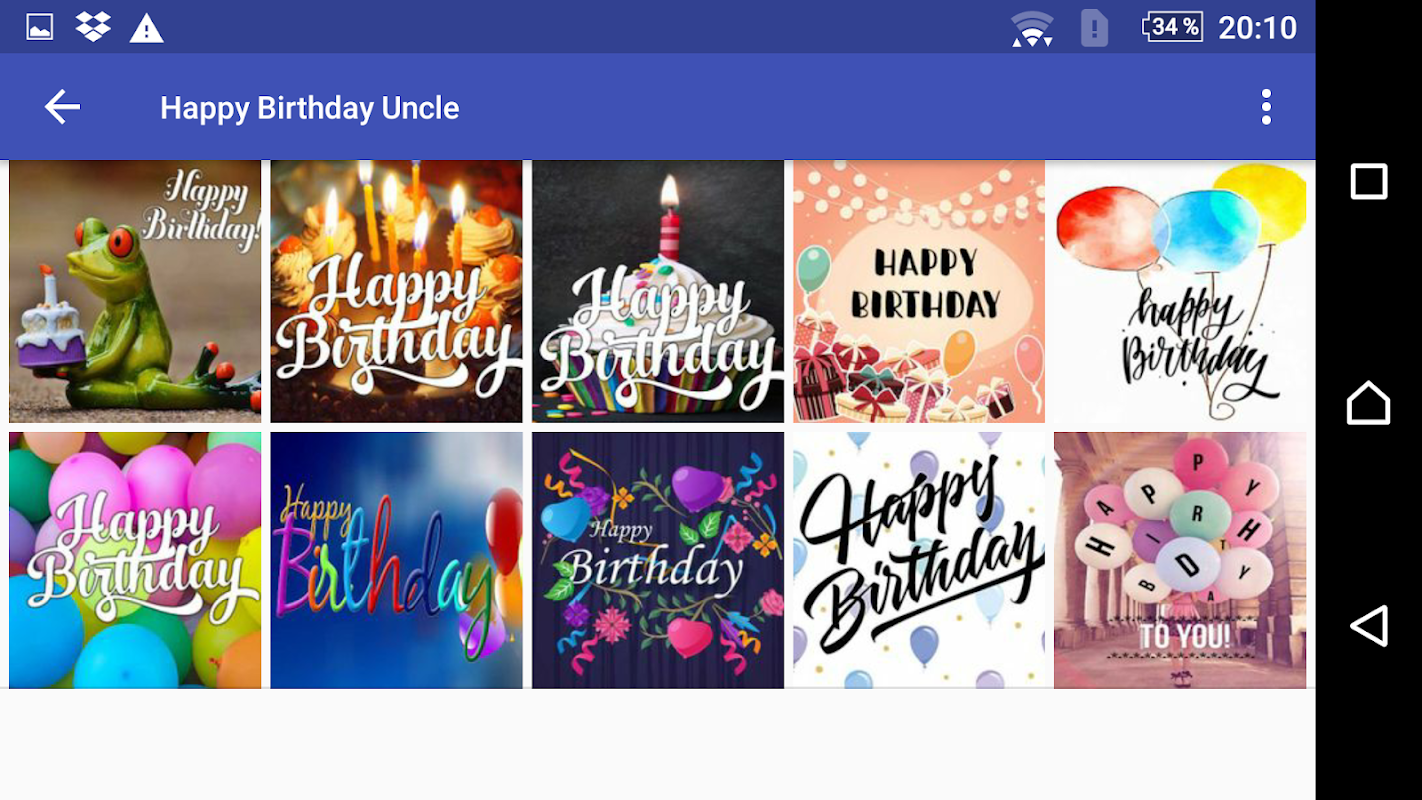The height and width of the screenshot is (800, 1422).
Task: Open the candle-lit cupcakes Happy Birthday card
Action: [x=396, y=291]
